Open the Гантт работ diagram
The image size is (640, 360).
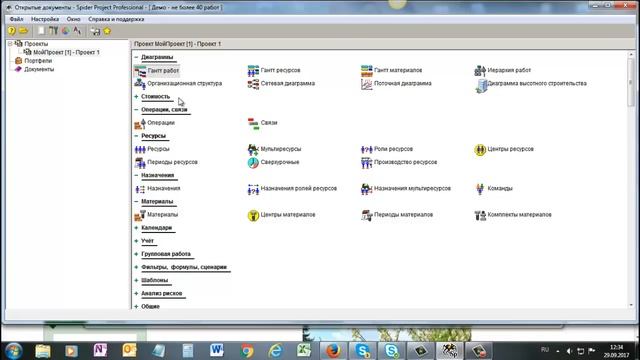click(157, 71)
